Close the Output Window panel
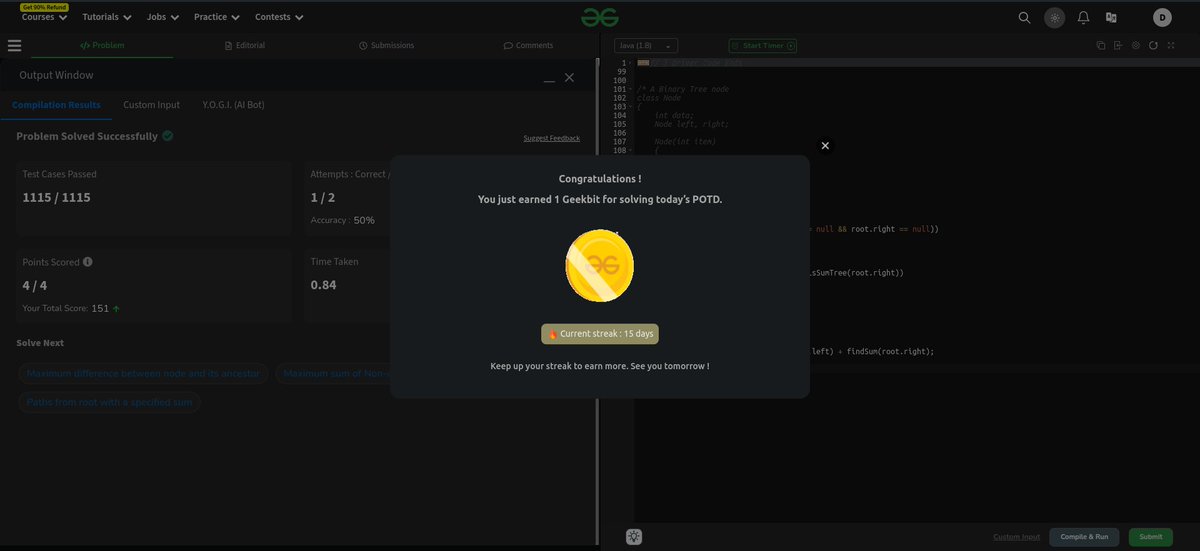Viewport: 1200px width, 551px height. pos(569,77)
